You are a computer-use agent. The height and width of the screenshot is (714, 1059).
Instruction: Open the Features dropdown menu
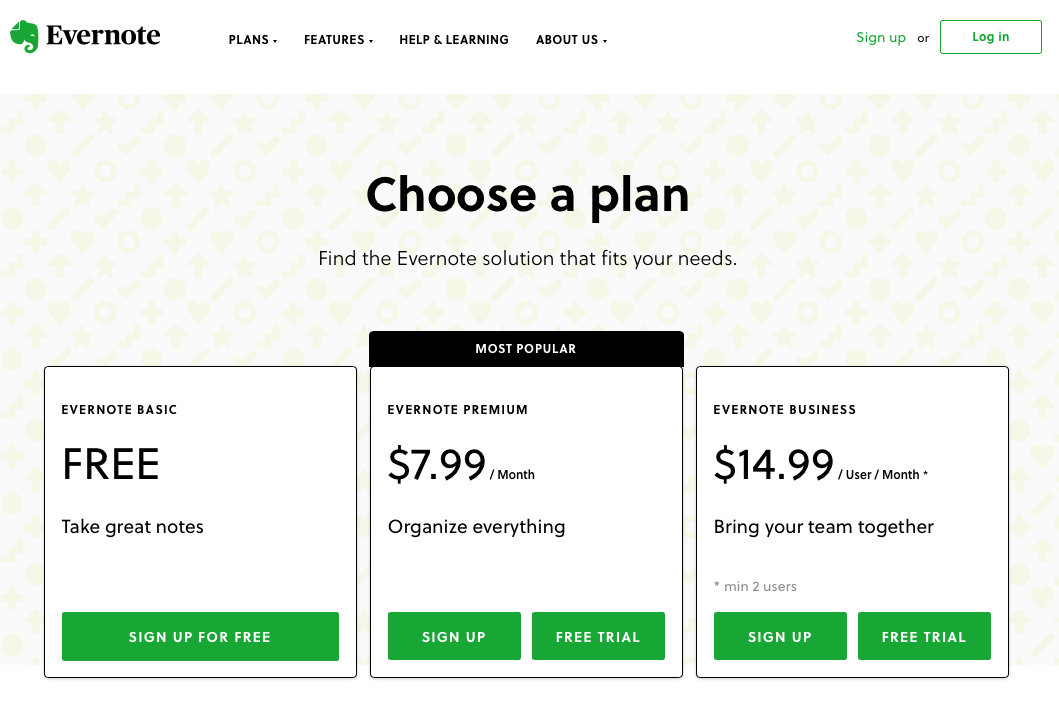coord(338,40)
